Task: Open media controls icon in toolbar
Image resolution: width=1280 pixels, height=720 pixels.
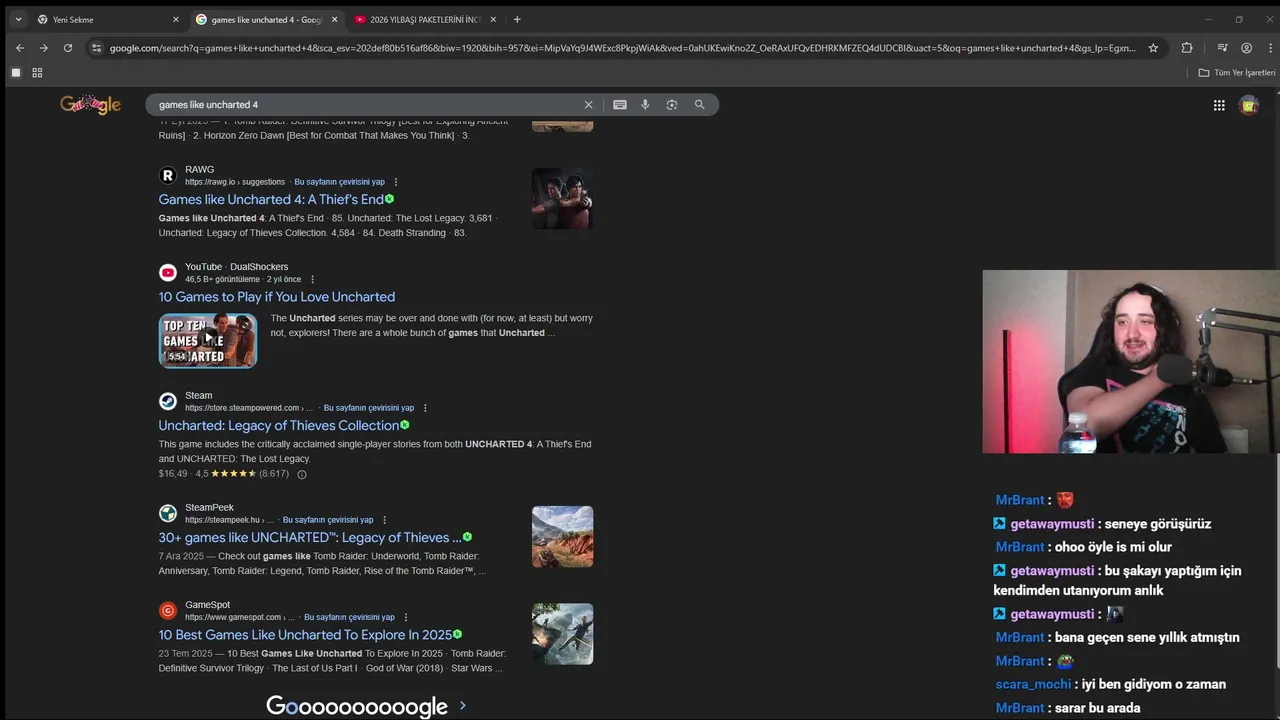Action: pyautogui.click(x=1222, y=48)
